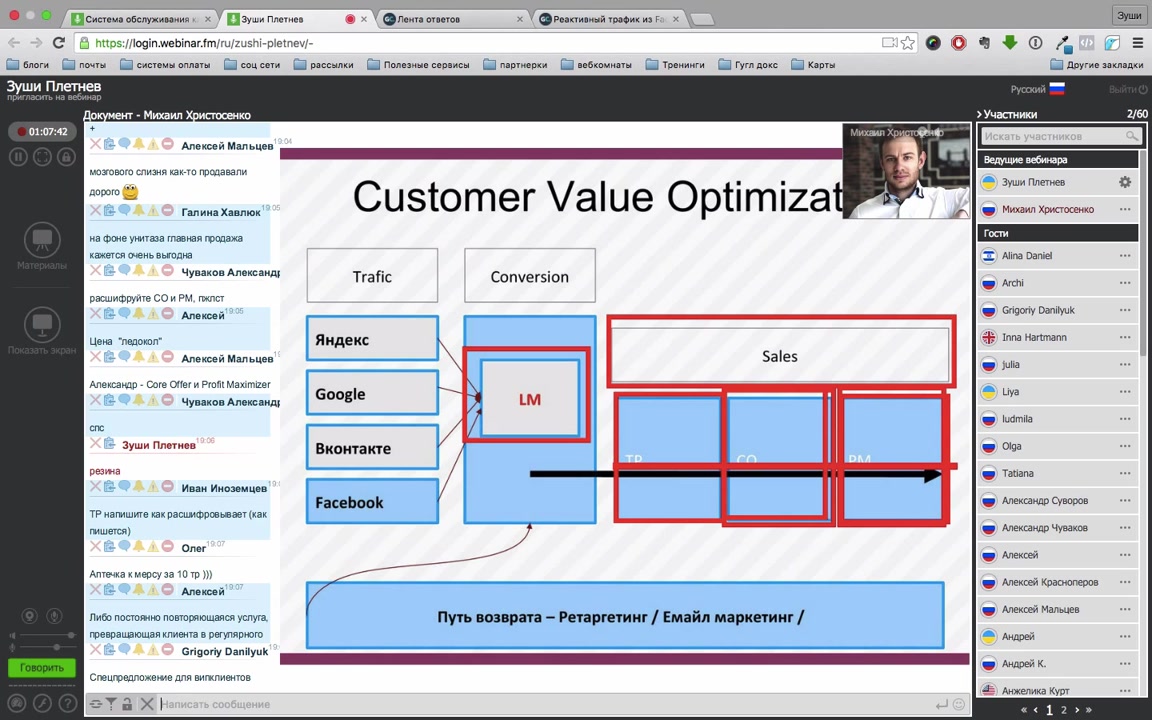Click the Выйти logout button
Screen dimensions: 1152x720
(x=1128, y=89)
